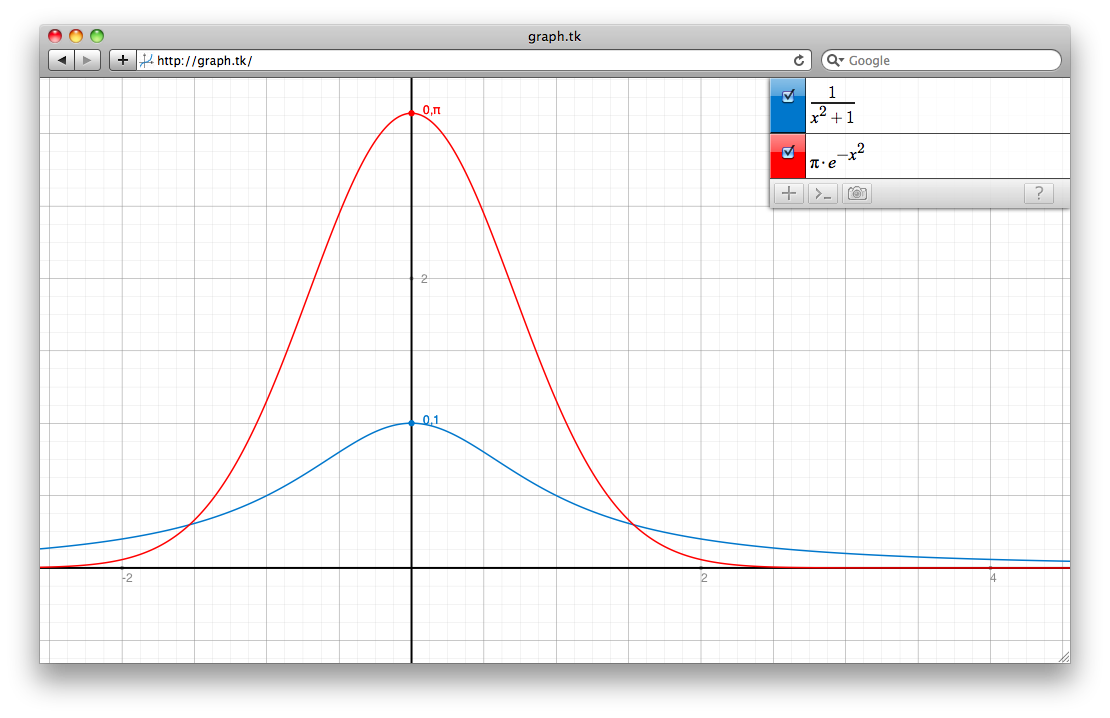Image resolution: width=1110 pixels, height=718 pixels.
Task: Open the console prompt button
Action: point(823,193)
